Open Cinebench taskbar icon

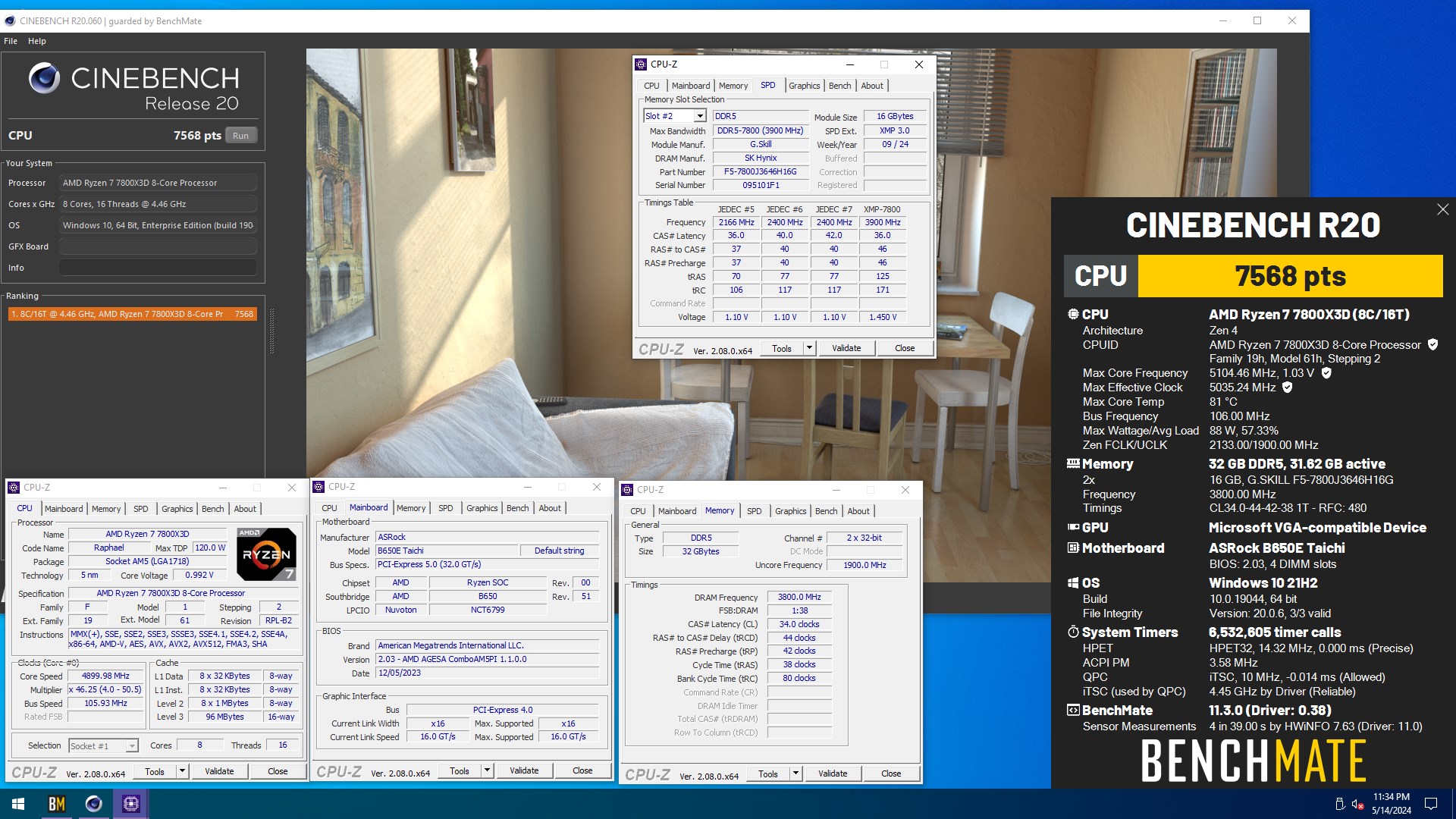coord(94,804)
